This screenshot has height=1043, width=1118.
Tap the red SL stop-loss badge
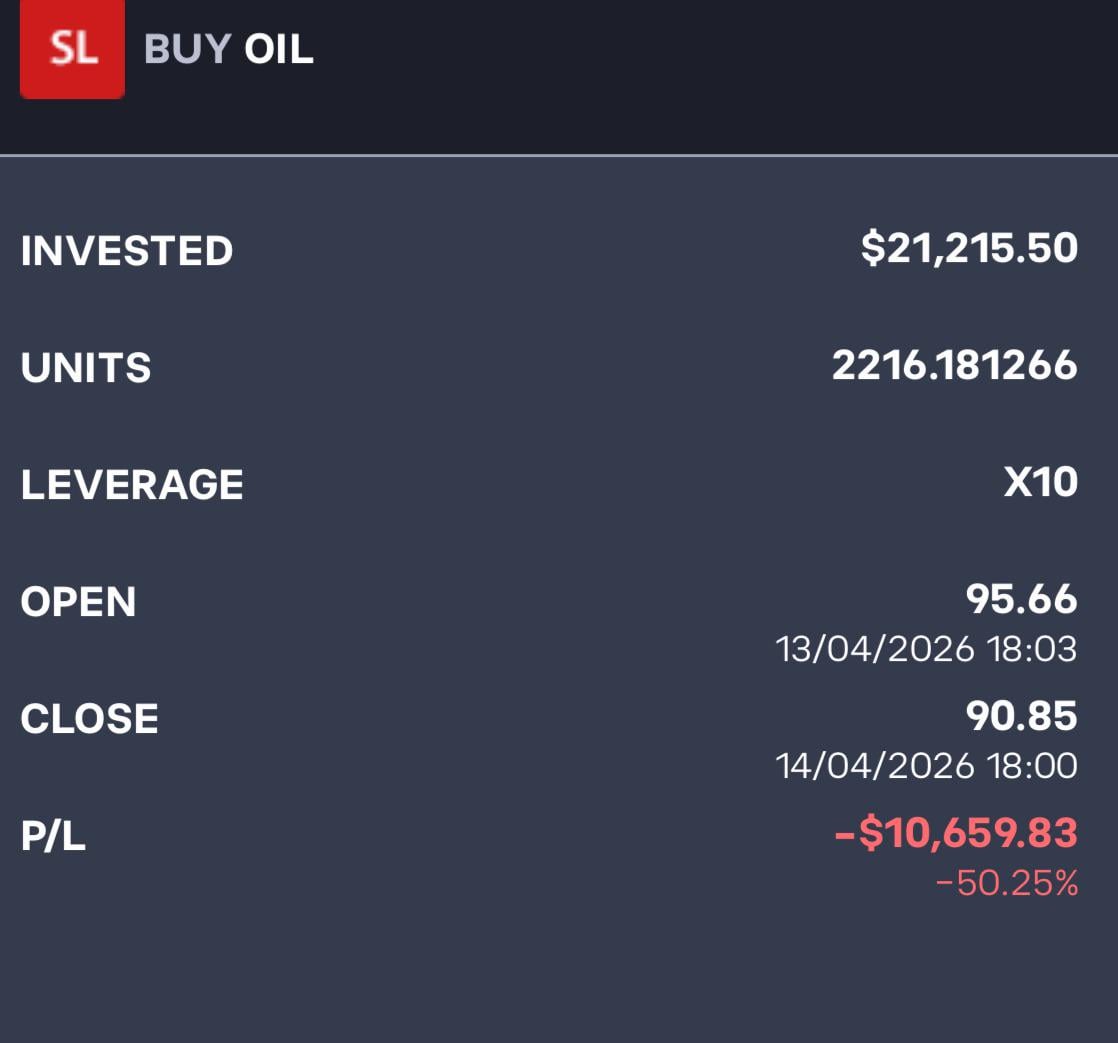72,49
